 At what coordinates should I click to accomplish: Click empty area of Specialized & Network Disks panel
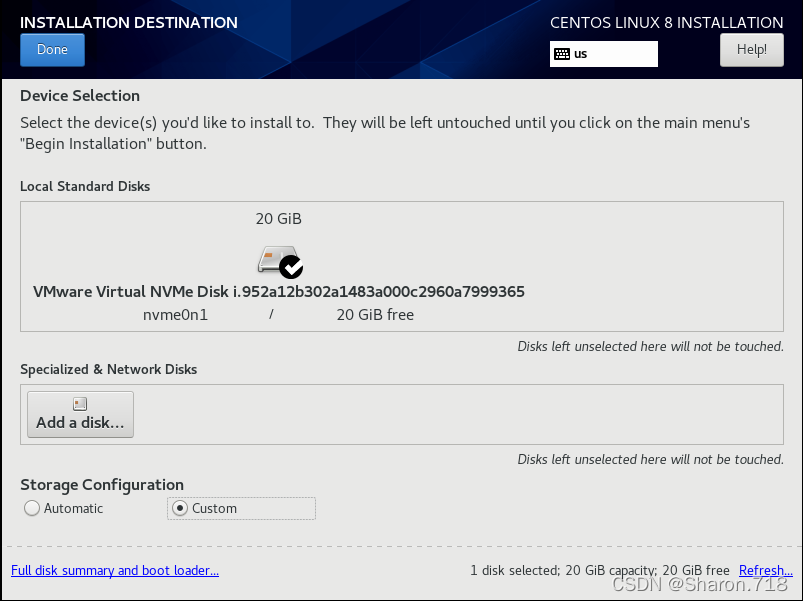click(x=456, y=414)
